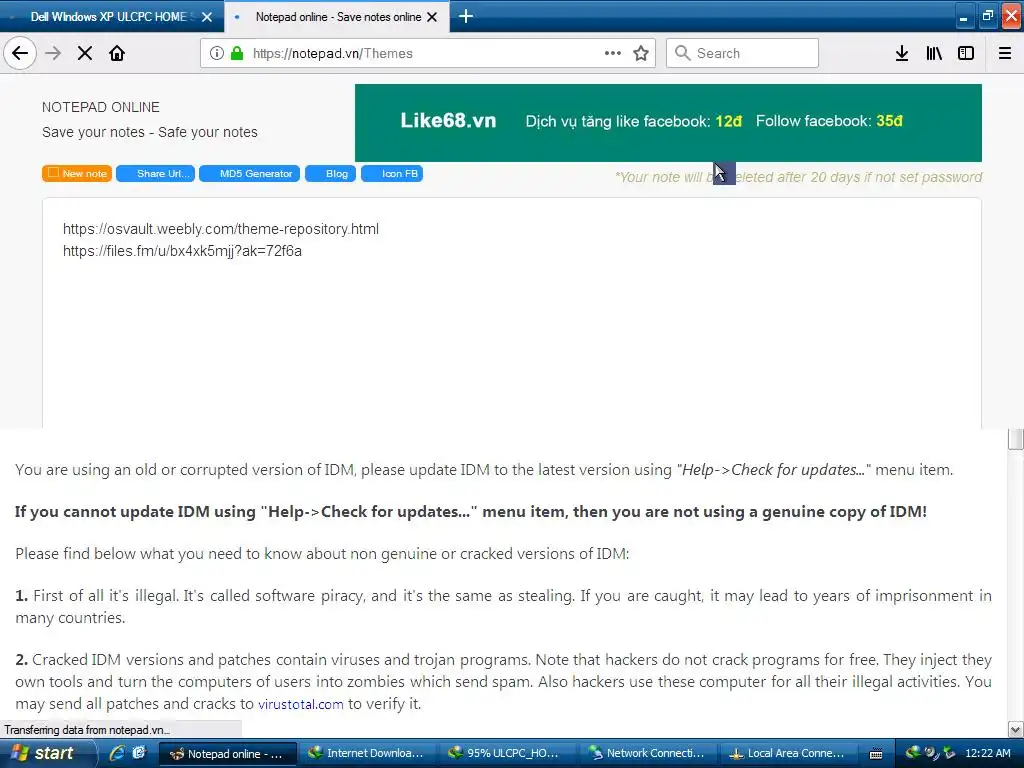Select the Notepad online - Save notes online tab
The image size is (1024, 768).
point(337,16)
